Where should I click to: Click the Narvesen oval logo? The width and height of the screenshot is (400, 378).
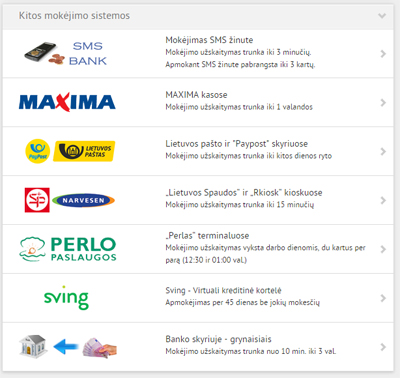coord(83,200)
